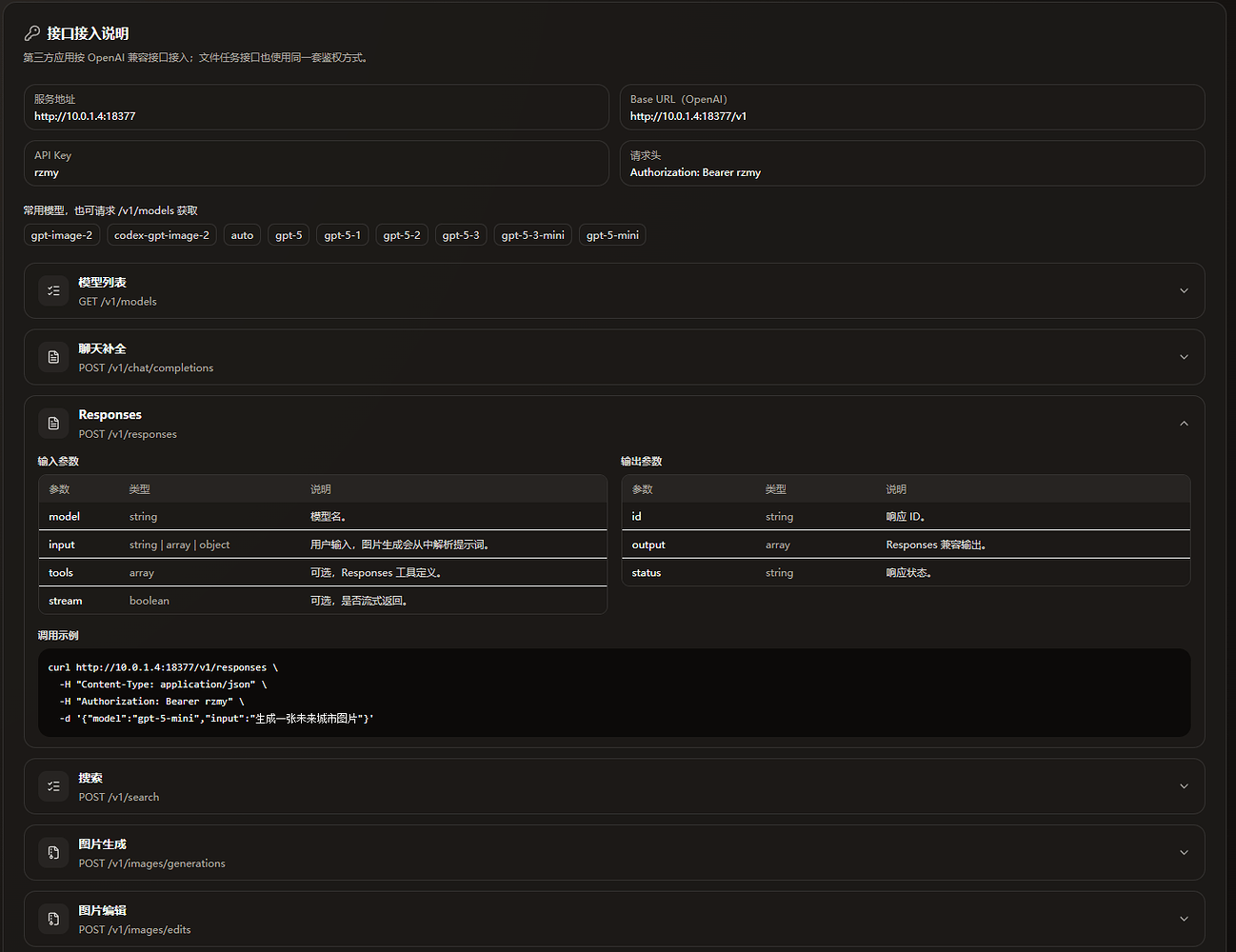Image resolution: width=1236 pixels, height=952 pixels.
Task: Click the auto model chip
Action: coord(242,235)
